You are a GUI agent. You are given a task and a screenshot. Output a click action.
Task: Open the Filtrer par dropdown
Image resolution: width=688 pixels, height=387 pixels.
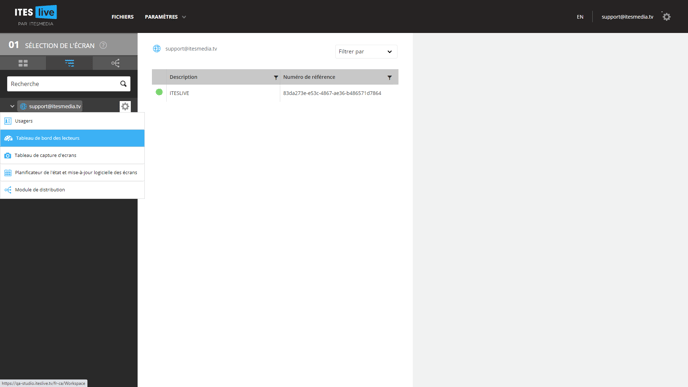coord(366,52)
